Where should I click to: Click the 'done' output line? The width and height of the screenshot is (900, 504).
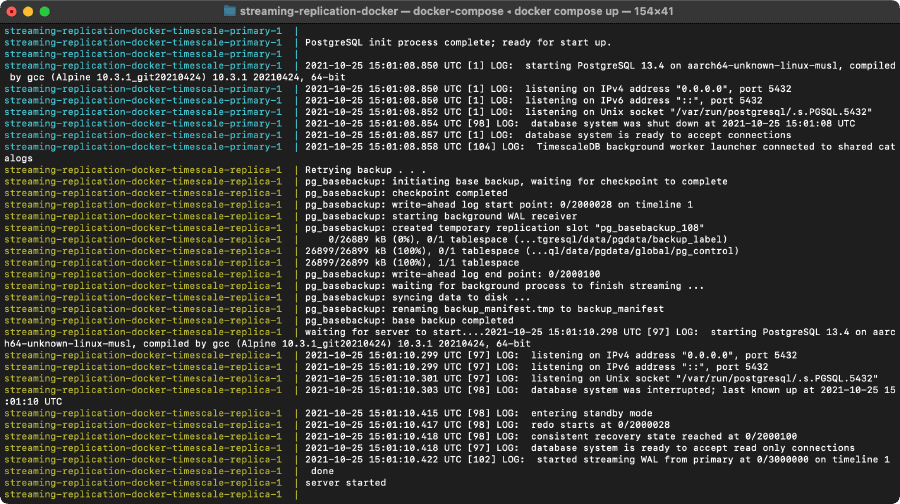pyautogui.click(x=322, y=471)
